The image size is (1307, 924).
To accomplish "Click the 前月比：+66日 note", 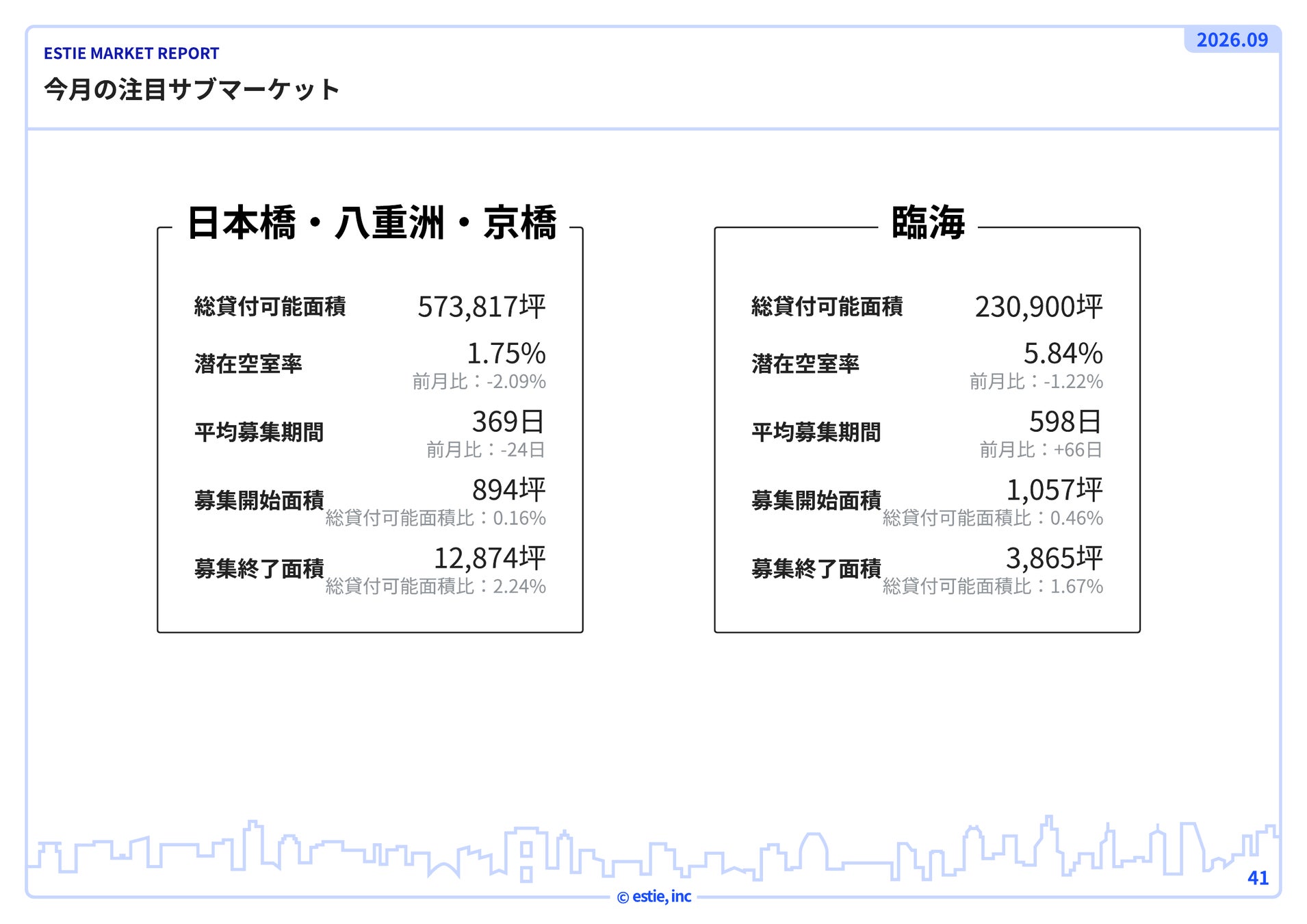I will [x=1041, y=450].
